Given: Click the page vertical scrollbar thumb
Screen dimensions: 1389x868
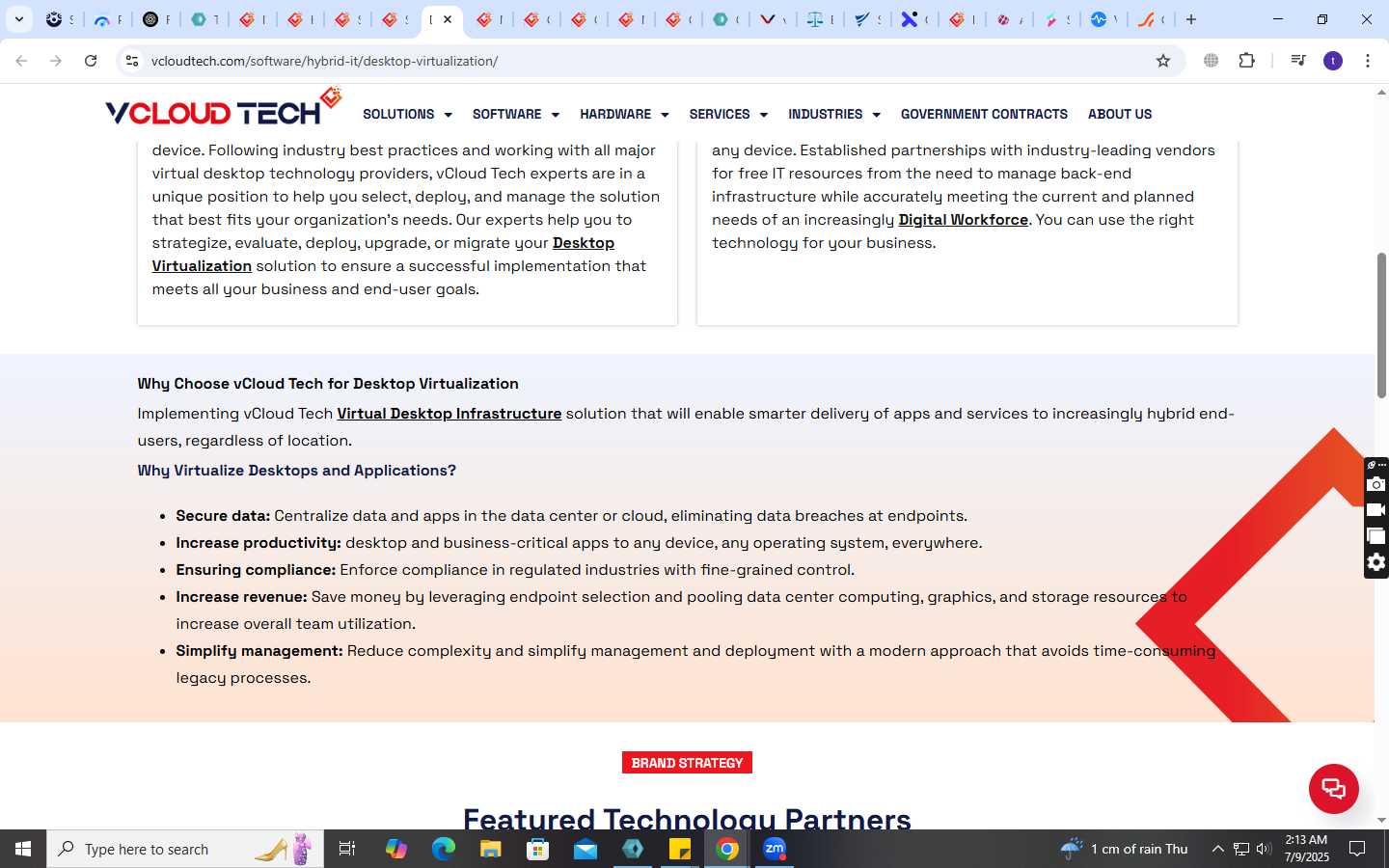Looking at the screenshot, I should [1381, 325].
